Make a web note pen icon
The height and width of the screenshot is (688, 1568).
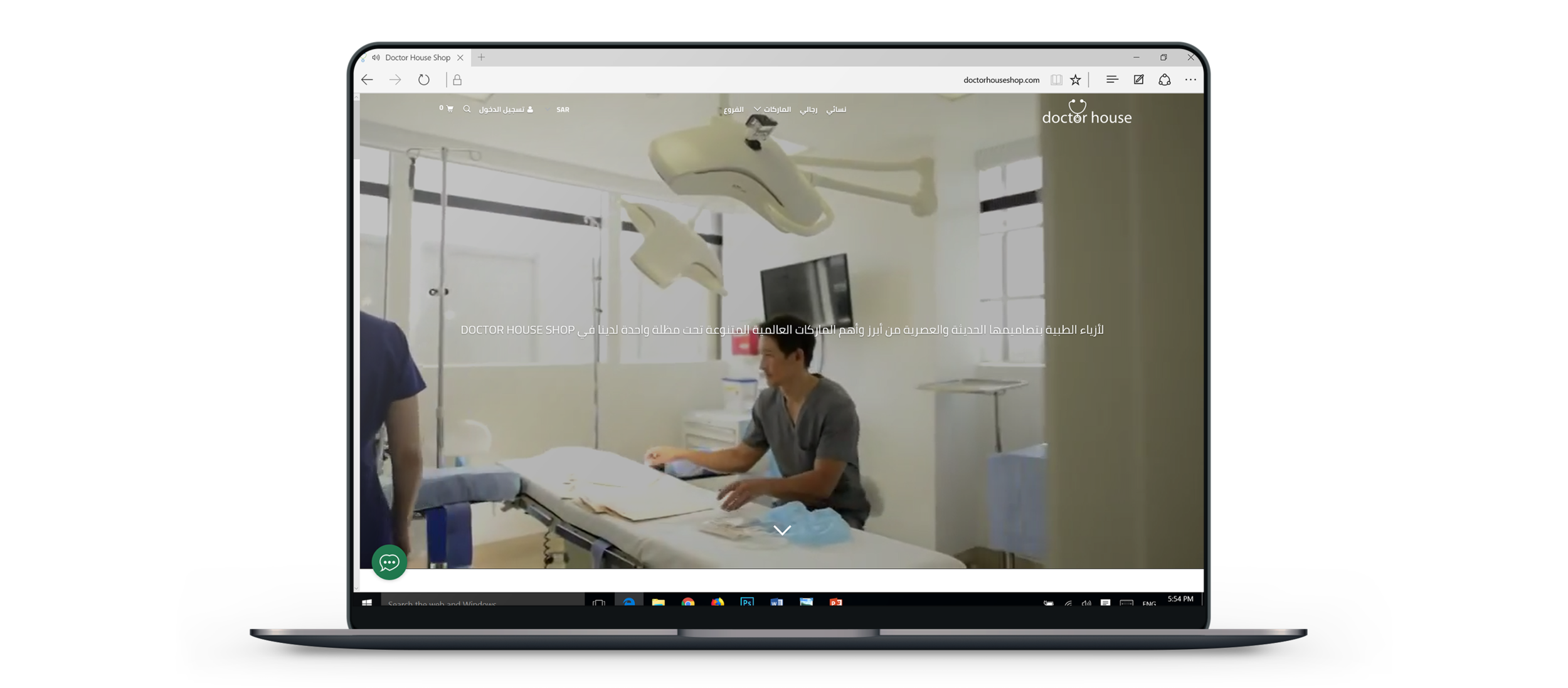1138,80
